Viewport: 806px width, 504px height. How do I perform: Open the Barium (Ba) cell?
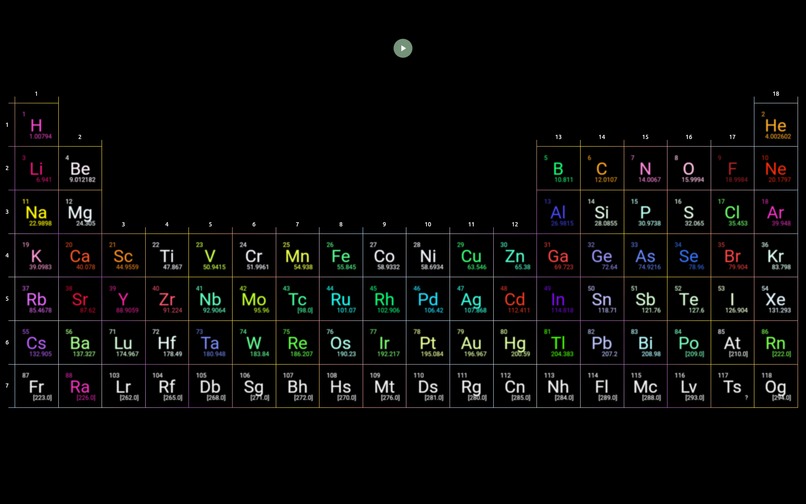coord(80,343)
